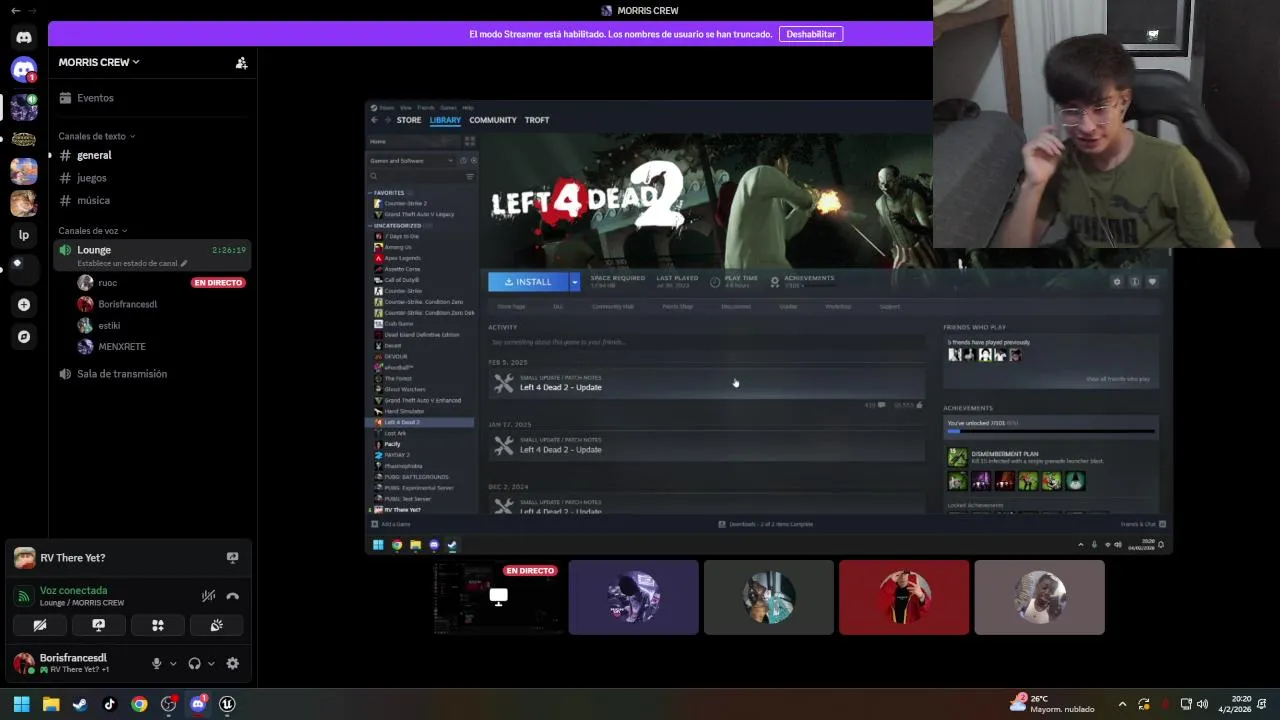The image size is (1280, 720).
Task: Open the activities launcher button
Action: coord(157,625)
